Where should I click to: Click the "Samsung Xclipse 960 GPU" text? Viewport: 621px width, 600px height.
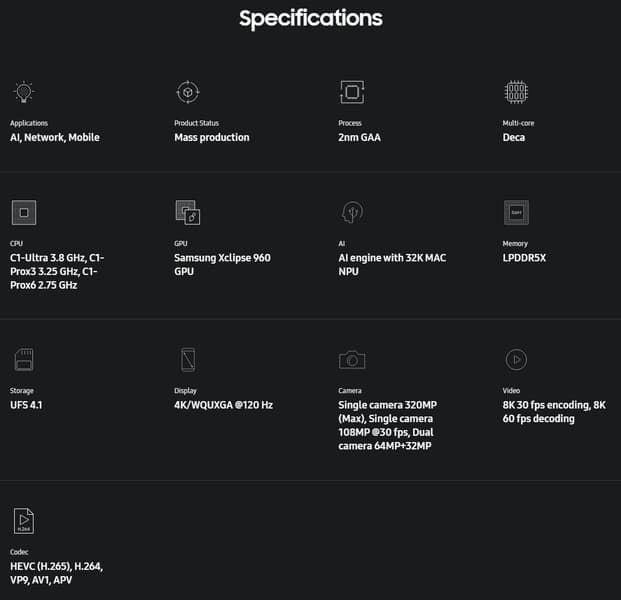point(222,264)
